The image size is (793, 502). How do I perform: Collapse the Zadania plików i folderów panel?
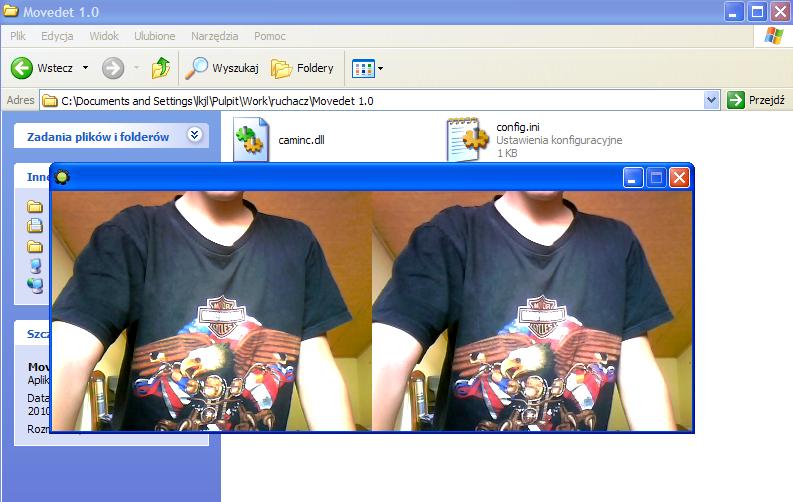point(194,136)
